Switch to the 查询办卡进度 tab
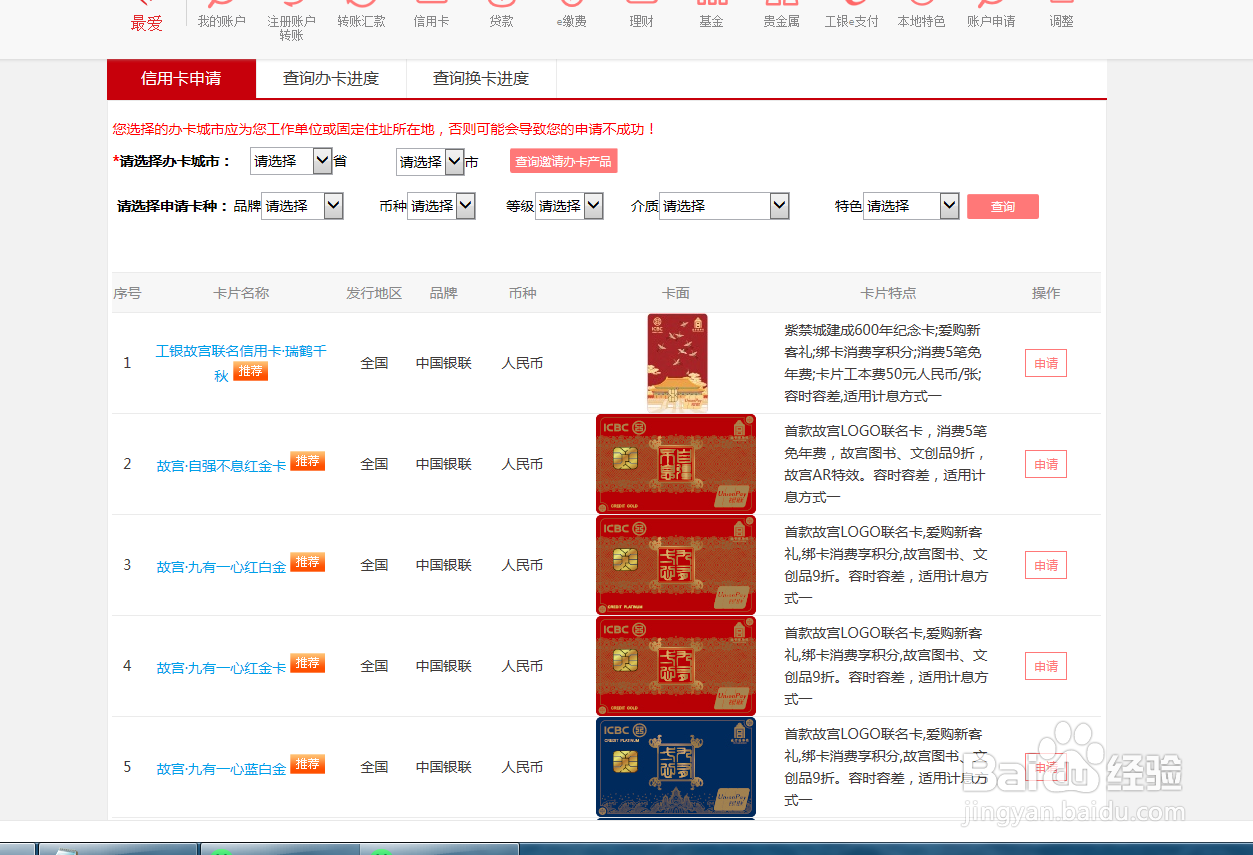Viewport: 1253px width, 855px height. coord(331,79)
